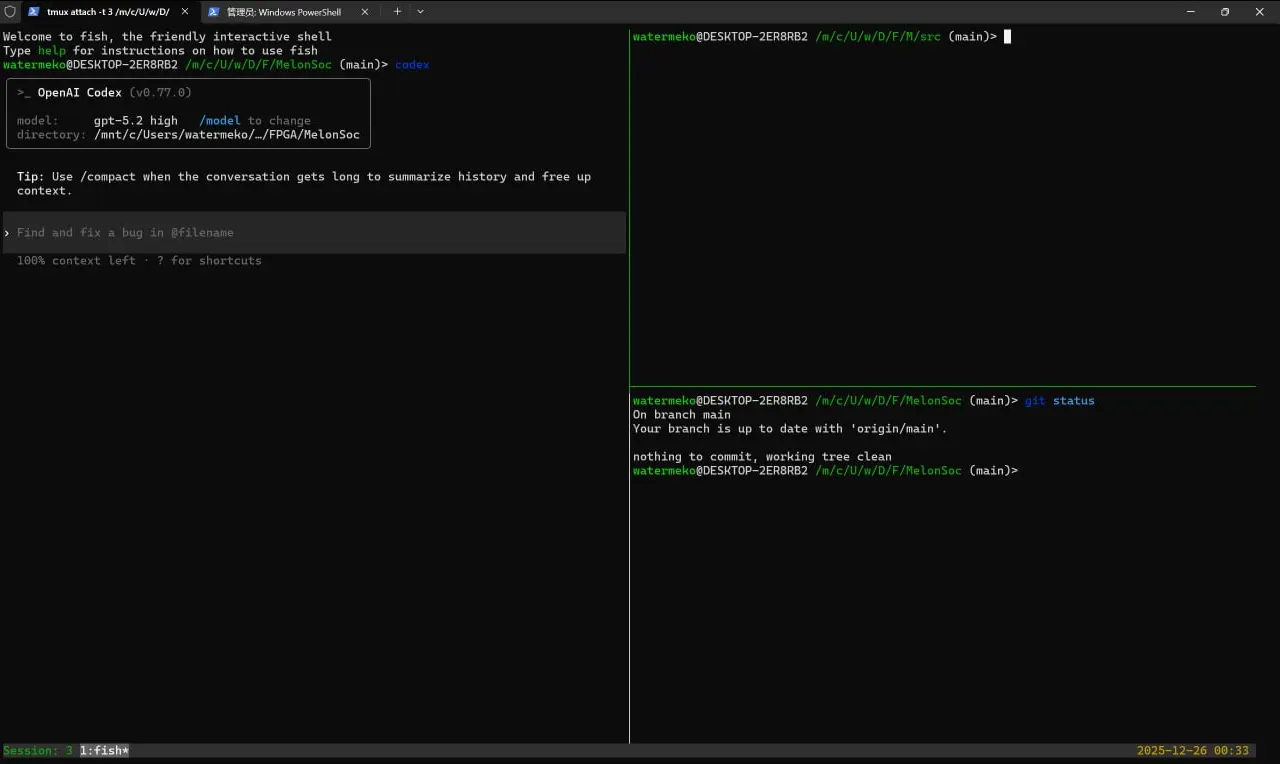Click the date and time in the tmux status bar

pyautogui.click(x=1192, y=750)
